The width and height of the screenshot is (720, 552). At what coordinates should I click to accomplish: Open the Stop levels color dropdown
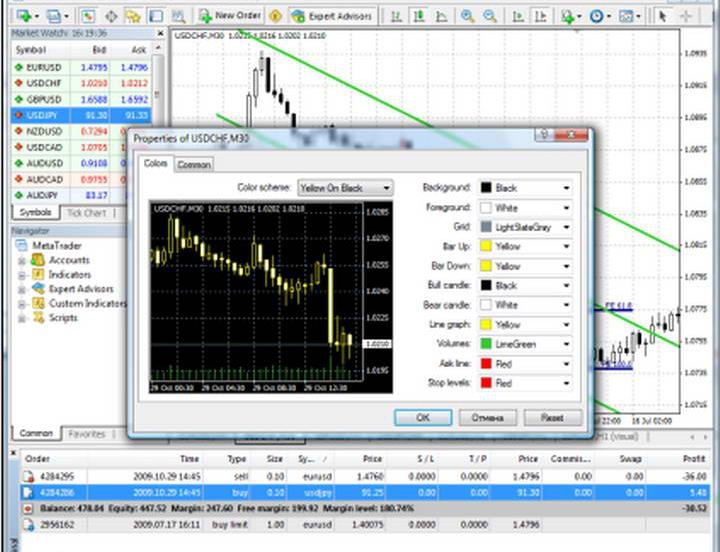[525, 383]
